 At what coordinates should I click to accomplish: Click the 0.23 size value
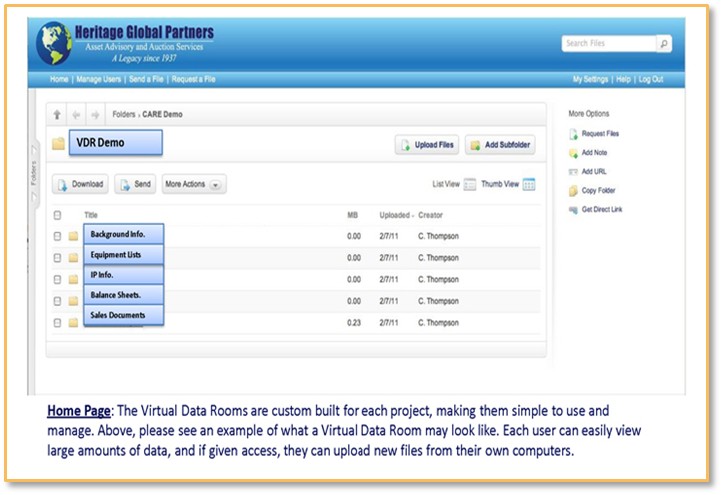354,323
